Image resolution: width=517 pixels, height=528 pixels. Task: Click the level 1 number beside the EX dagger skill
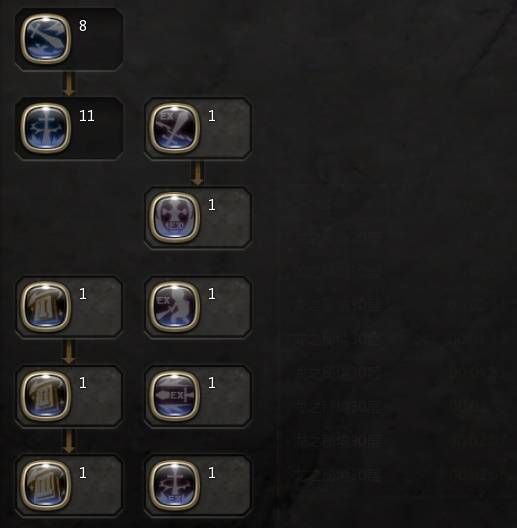coord(212,383)
